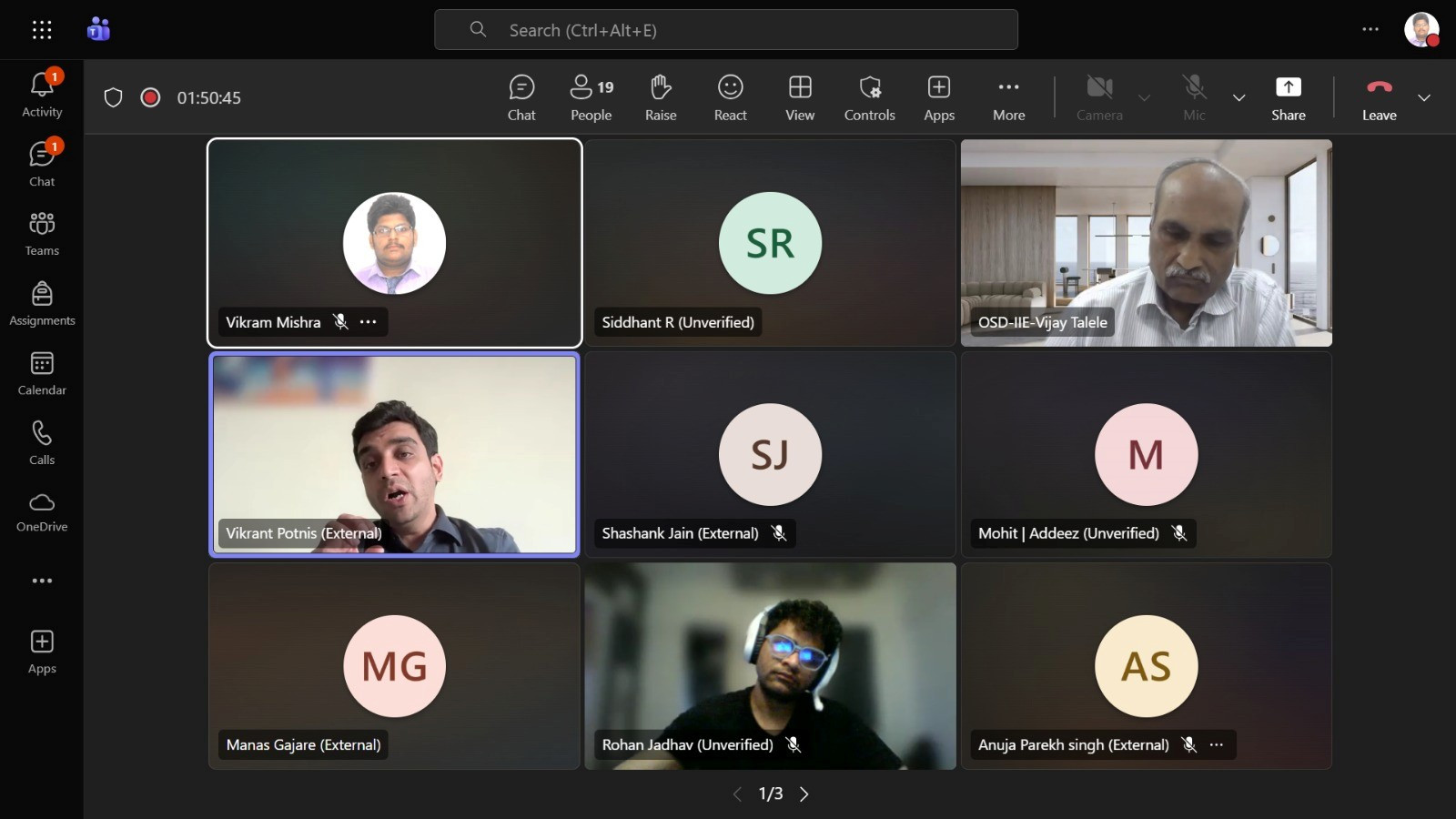The width and height of the screenshot is (1456, 819).
Task: Toggle the Camera on
Action: click(x=1099, y=97)
